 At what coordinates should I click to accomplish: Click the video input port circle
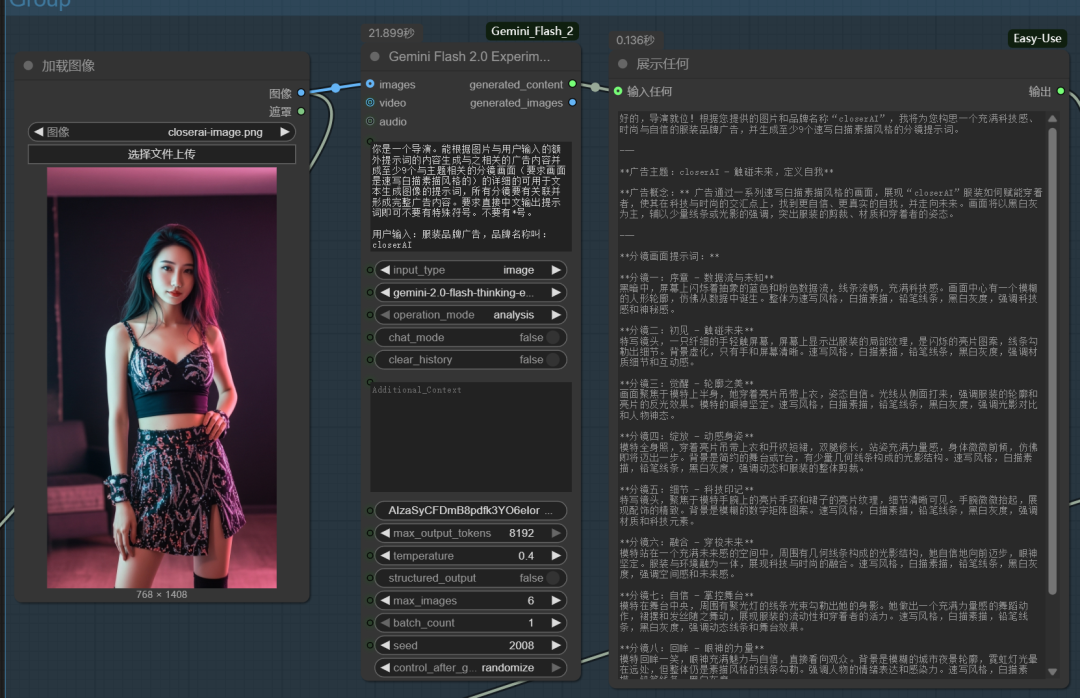coord(370,103)
